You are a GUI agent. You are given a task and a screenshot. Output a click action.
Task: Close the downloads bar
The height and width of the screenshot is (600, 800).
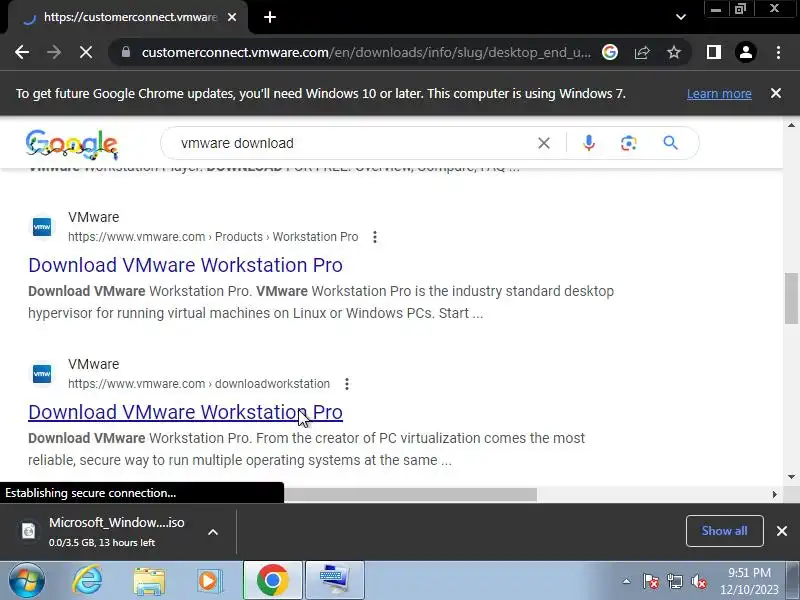(782, 531)
